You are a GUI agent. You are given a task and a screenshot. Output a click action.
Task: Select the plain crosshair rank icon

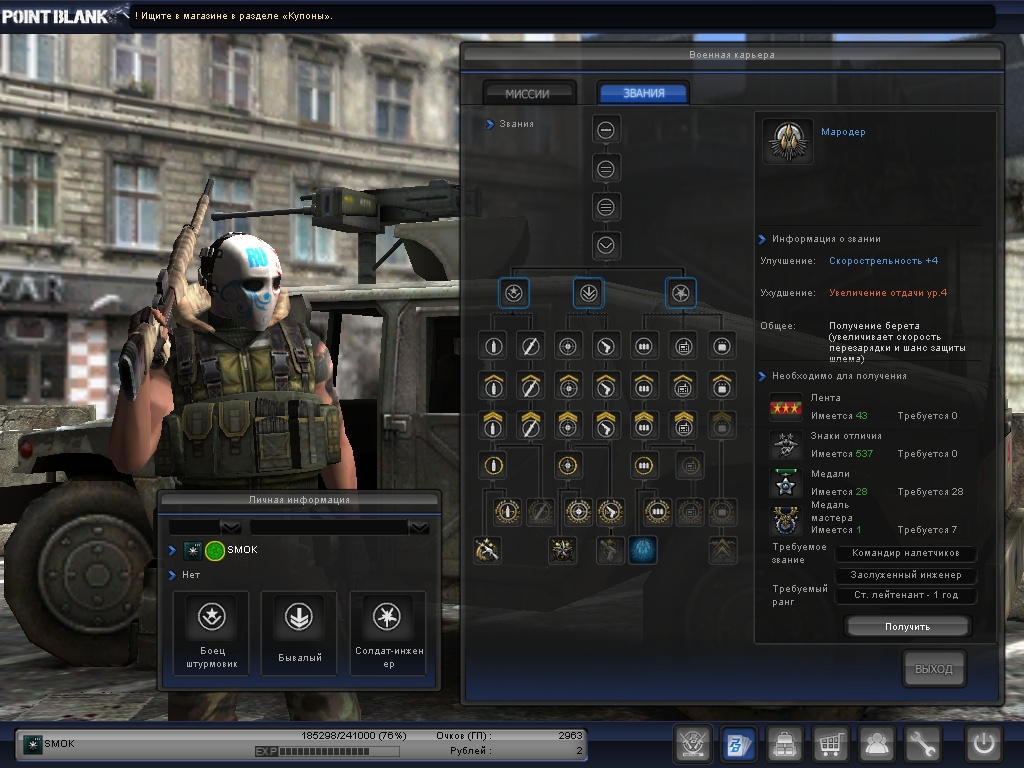[568, 346]
